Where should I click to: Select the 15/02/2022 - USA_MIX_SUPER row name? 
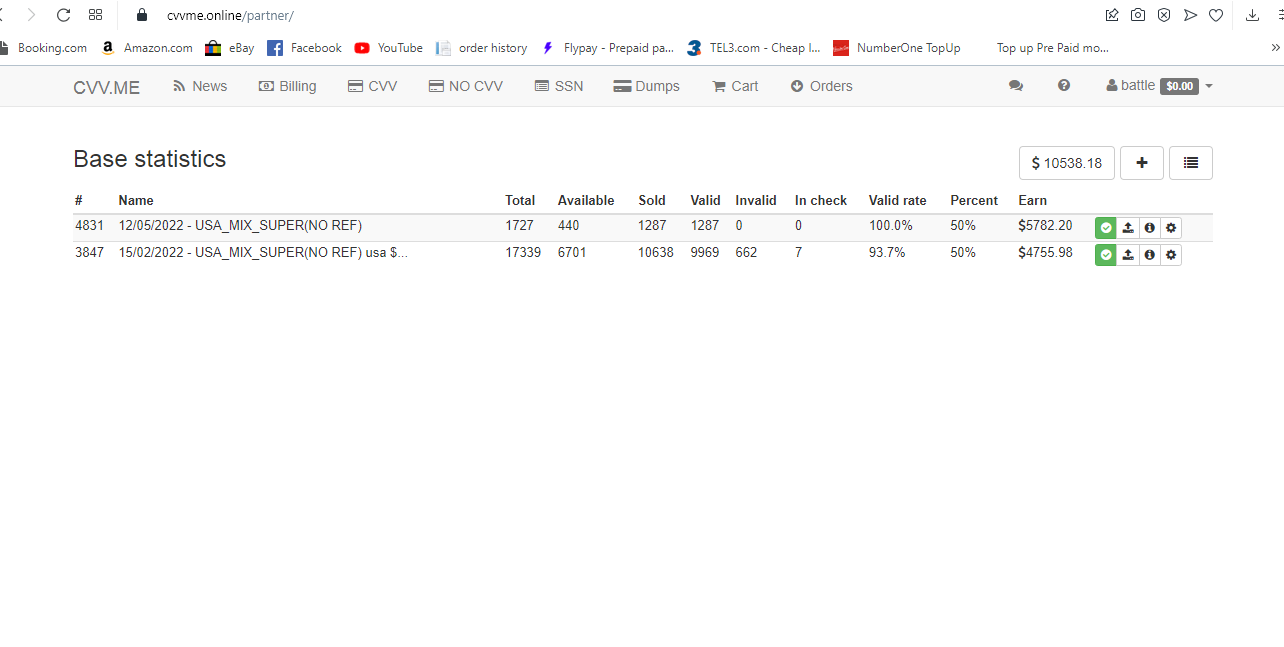point(263,253)
